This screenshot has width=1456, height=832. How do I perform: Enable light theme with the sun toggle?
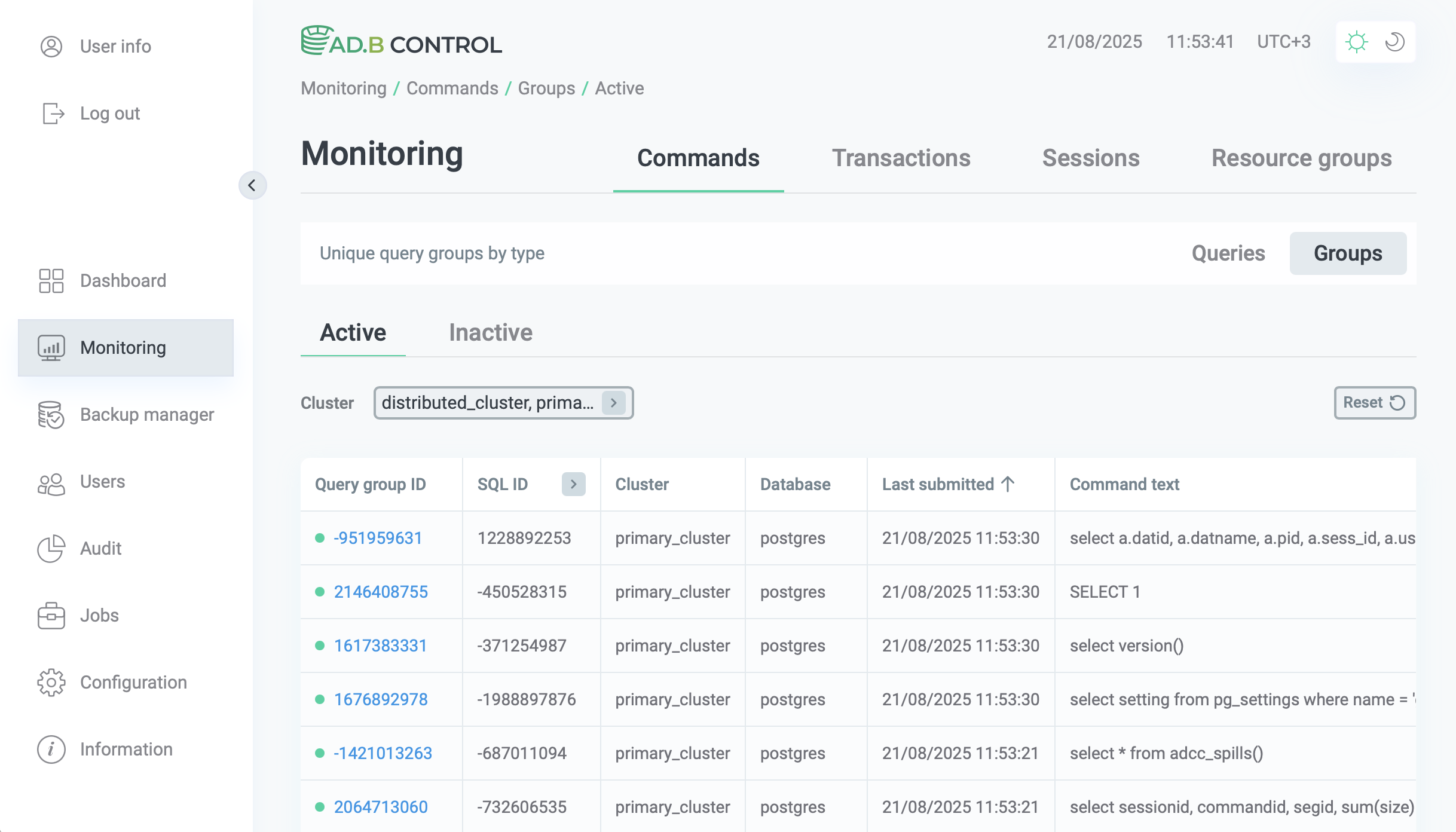point(1356,41)
